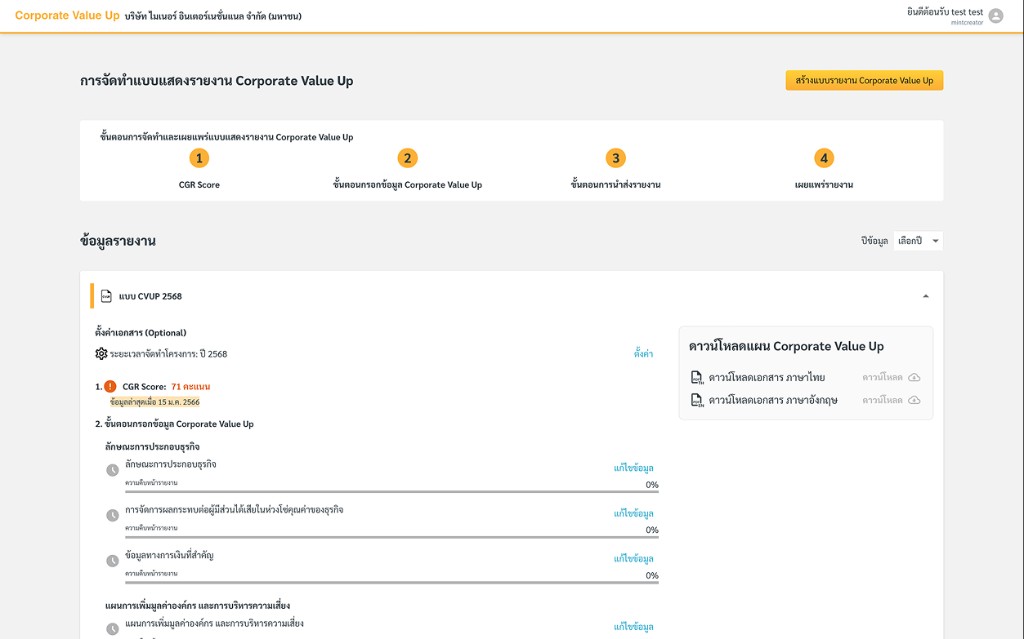Viewport: 1024px width, 639px height.
Task: Collapse the แบบ CVUP 2568 section arrow
Action: tap(925, 296)
